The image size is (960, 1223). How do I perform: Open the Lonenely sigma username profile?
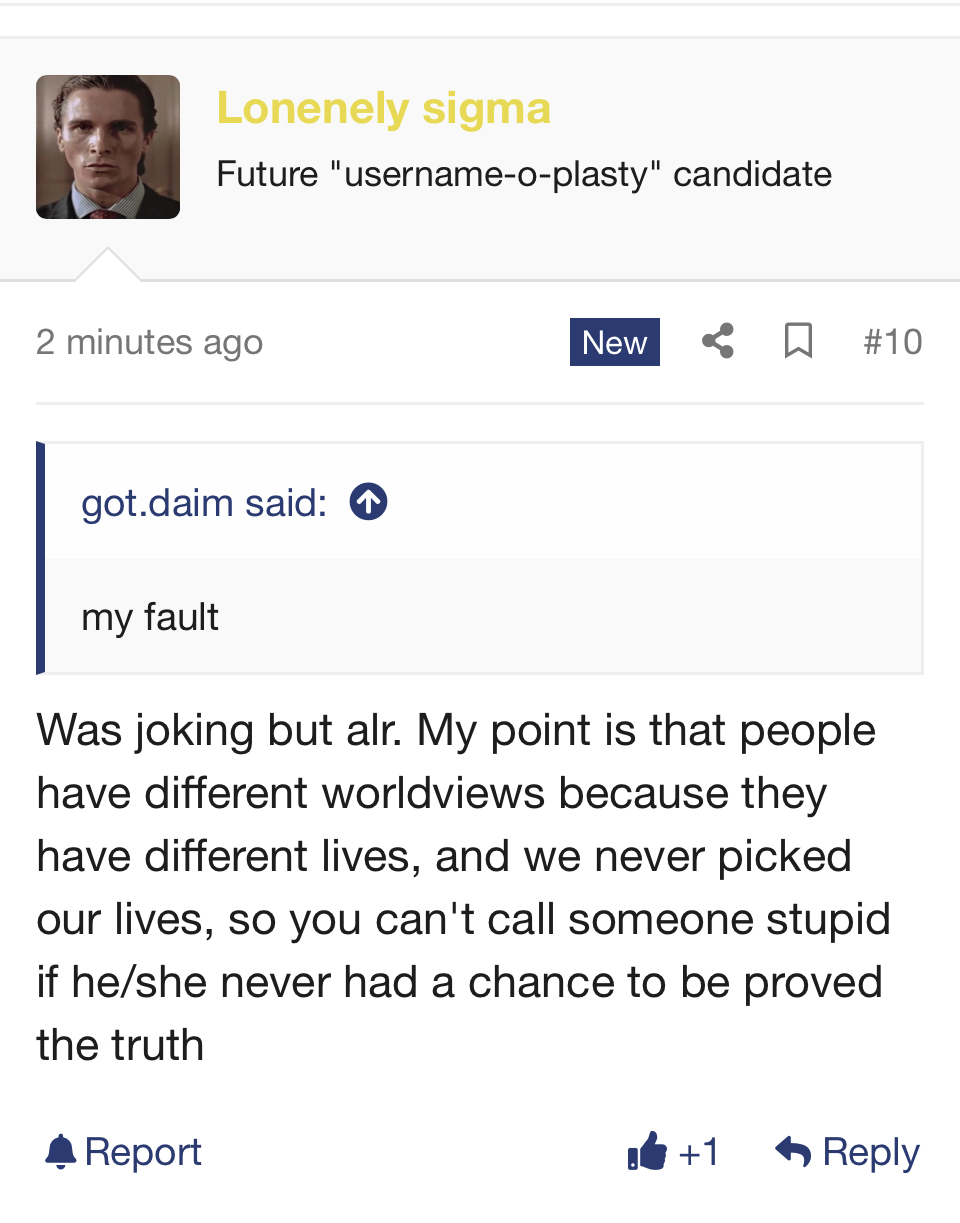(383, 108)
